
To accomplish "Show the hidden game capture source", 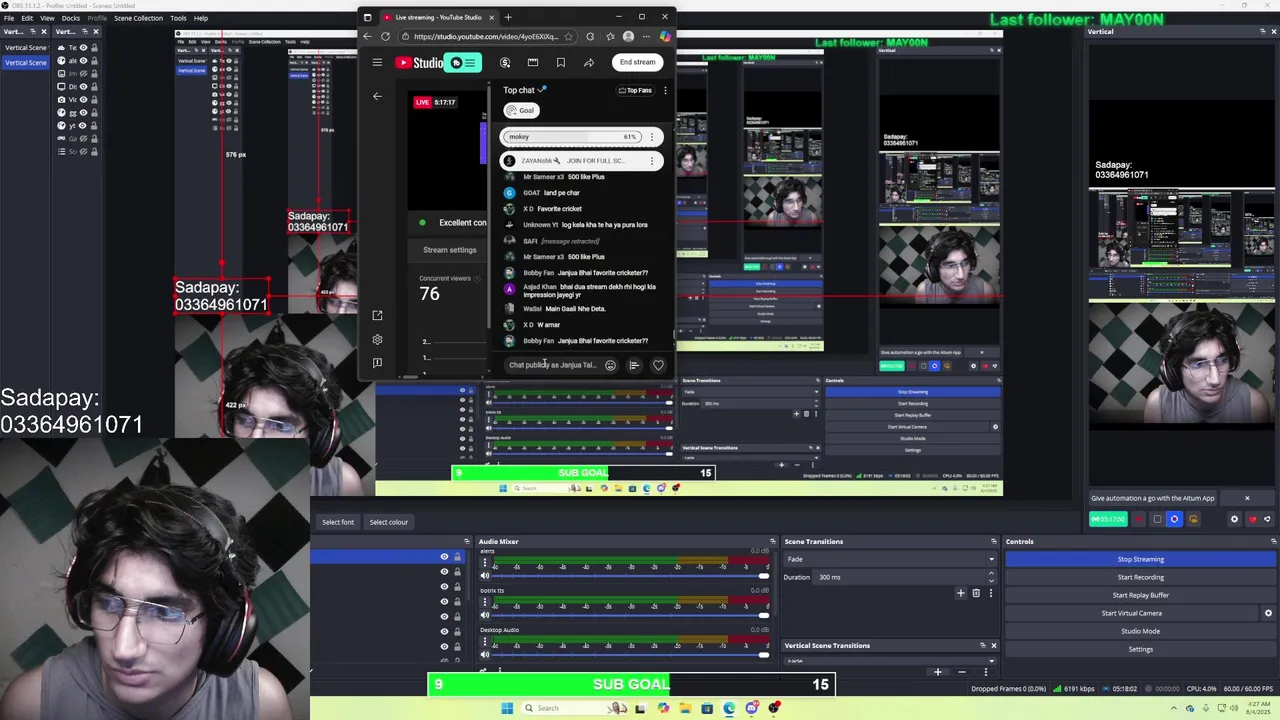I will point(83,139).
